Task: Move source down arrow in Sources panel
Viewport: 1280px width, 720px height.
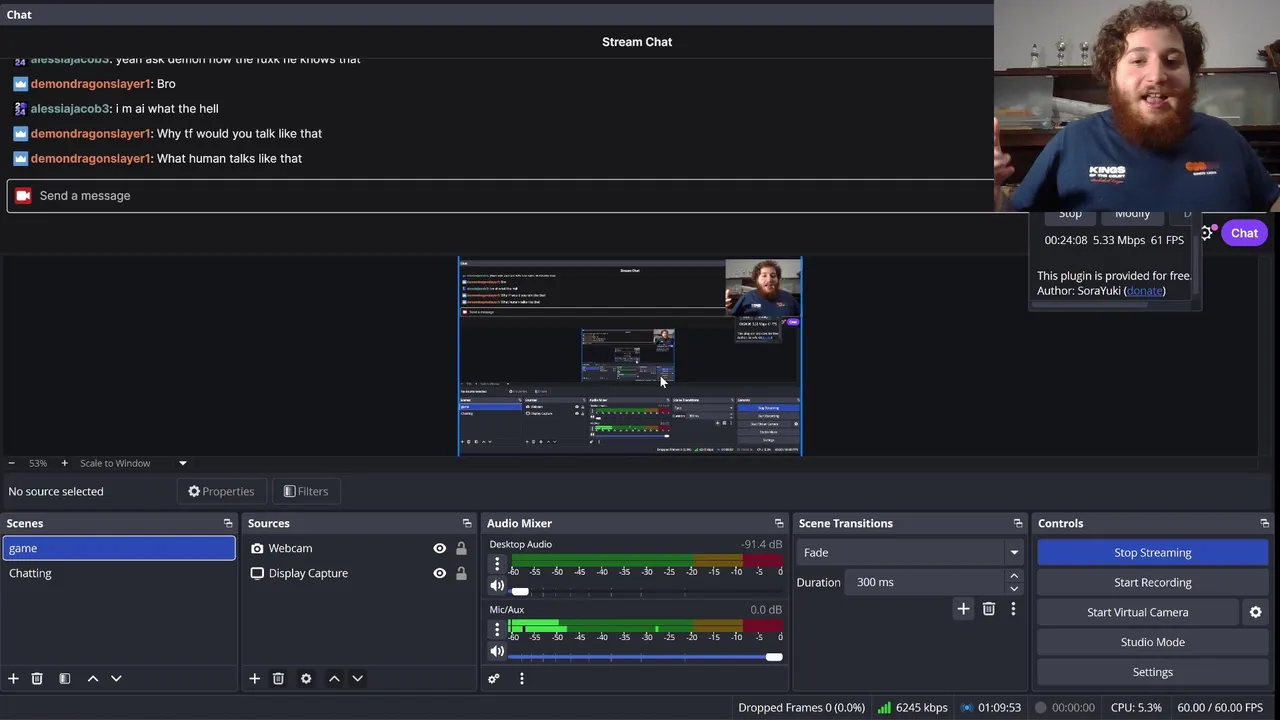Action: point(357,678)
